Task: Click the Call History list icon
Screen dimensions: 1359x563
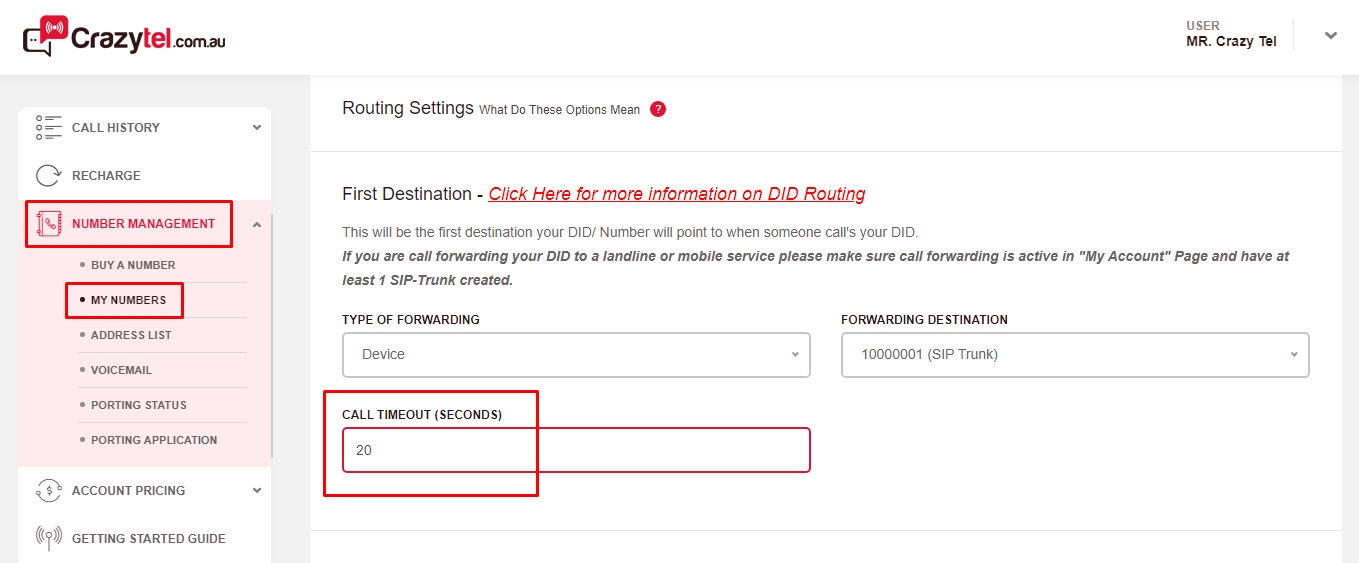Action: click(49, 128)
